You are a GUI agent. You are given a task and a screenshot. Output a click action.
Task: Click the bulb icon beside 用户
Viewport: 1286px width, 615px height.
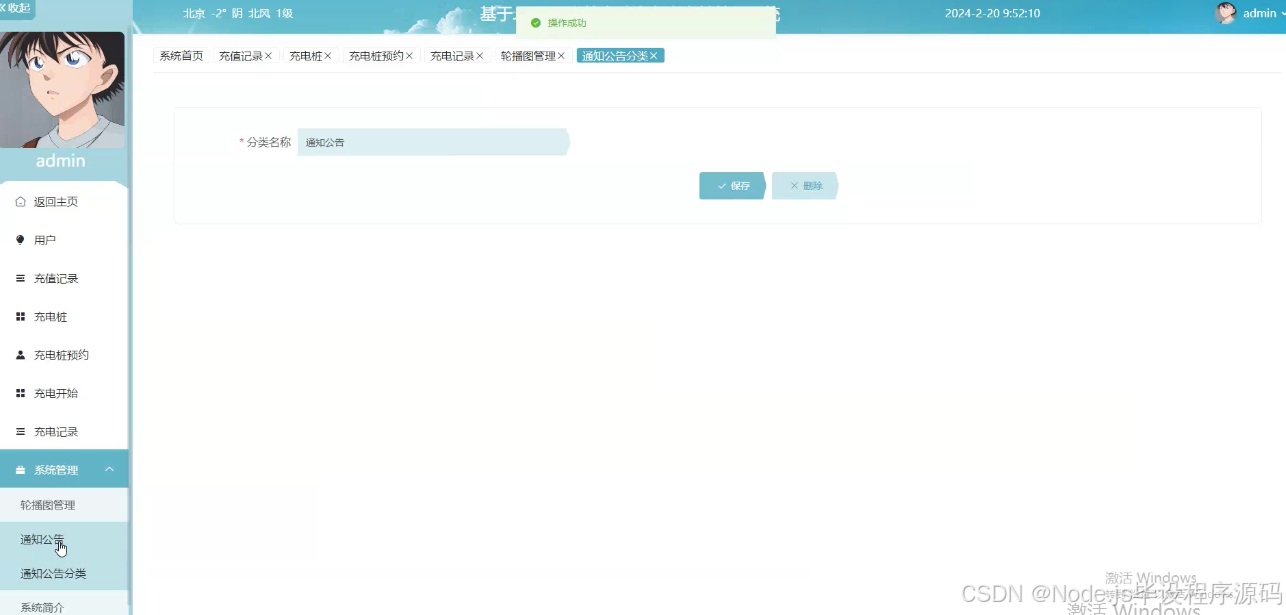pos(20,240)
